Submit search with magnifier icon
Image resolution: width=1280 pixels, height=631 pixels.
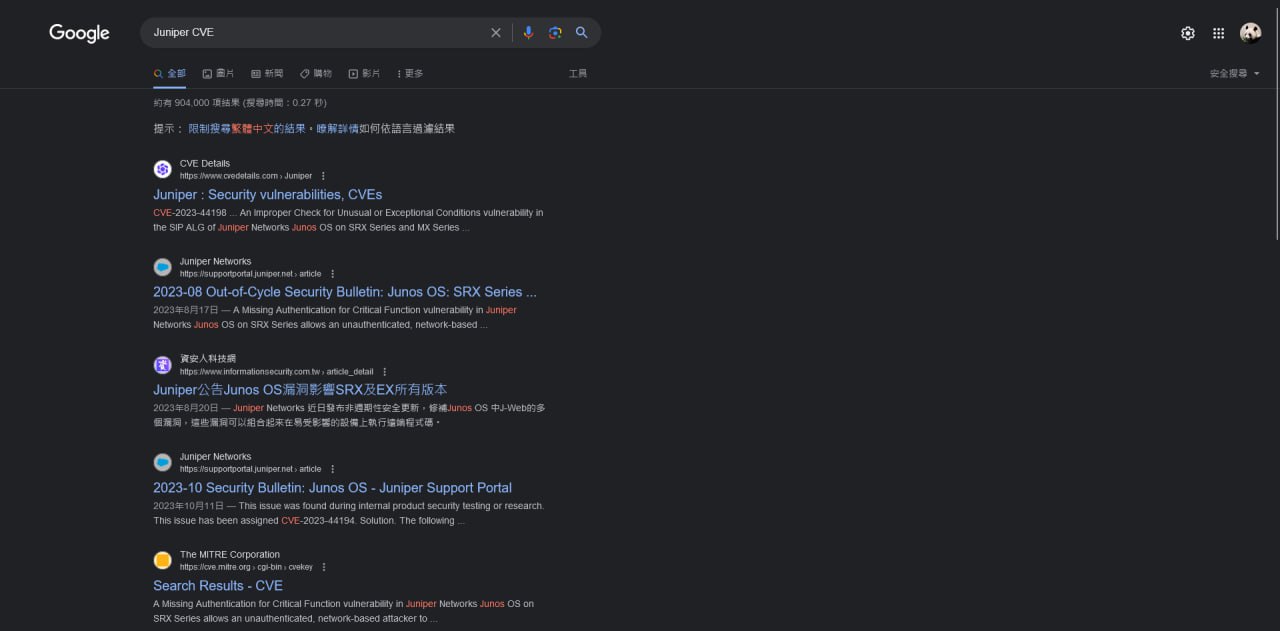pos(581,33)
